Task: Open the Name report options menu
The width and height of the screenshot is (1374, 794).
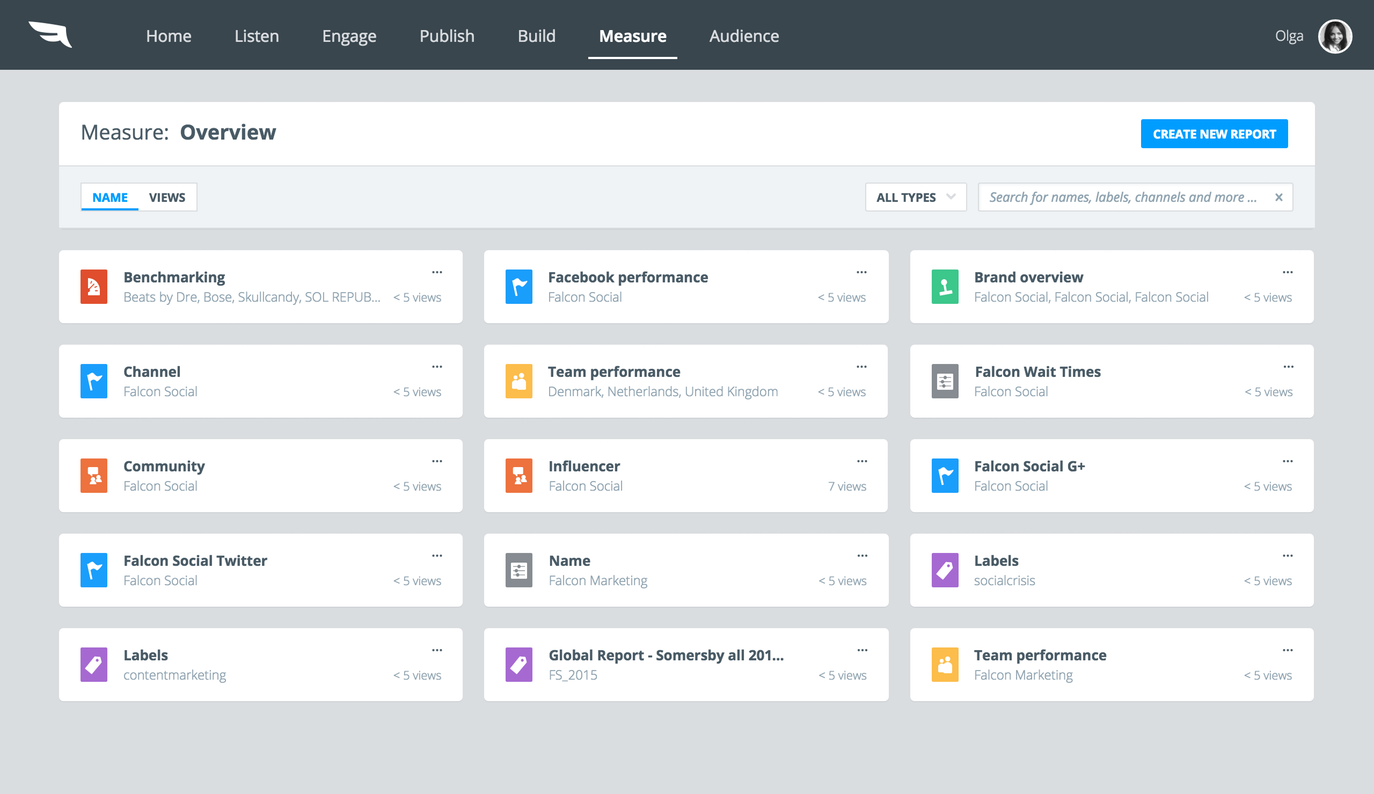Action: click(x=862, y=556)
